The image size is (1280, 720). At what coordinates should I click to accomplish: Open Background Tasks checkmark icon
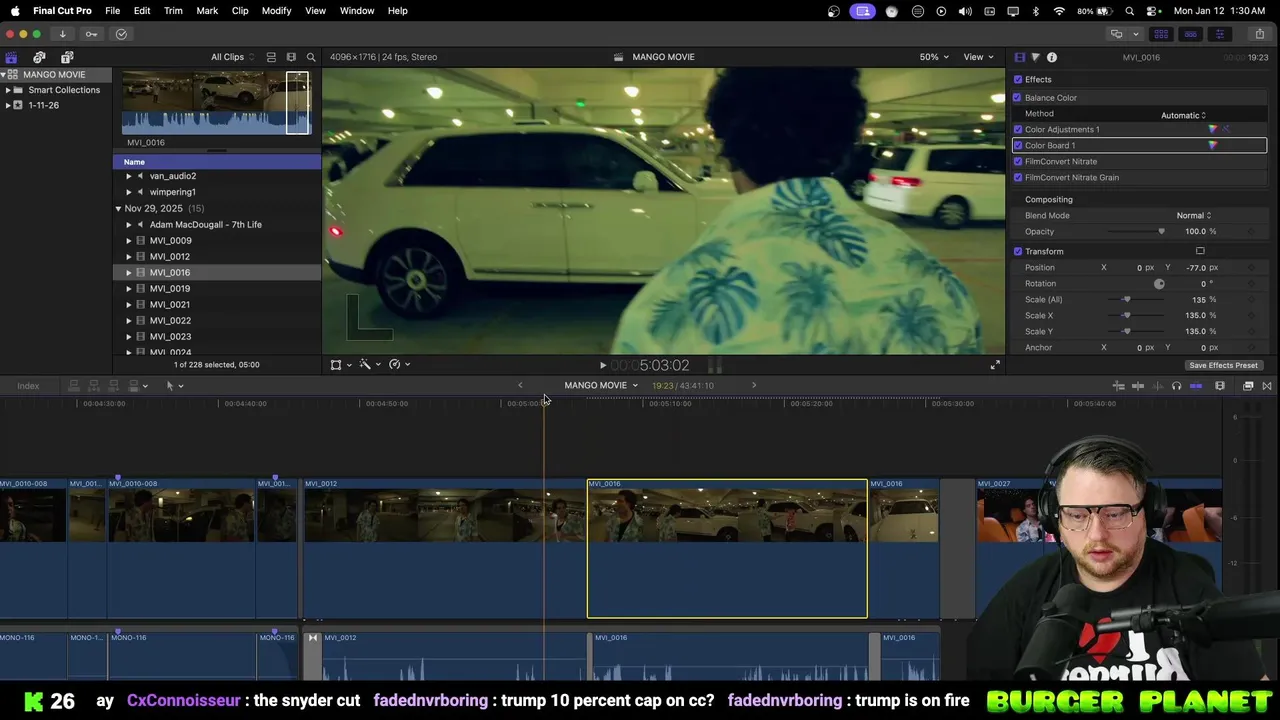pos(121,34)
